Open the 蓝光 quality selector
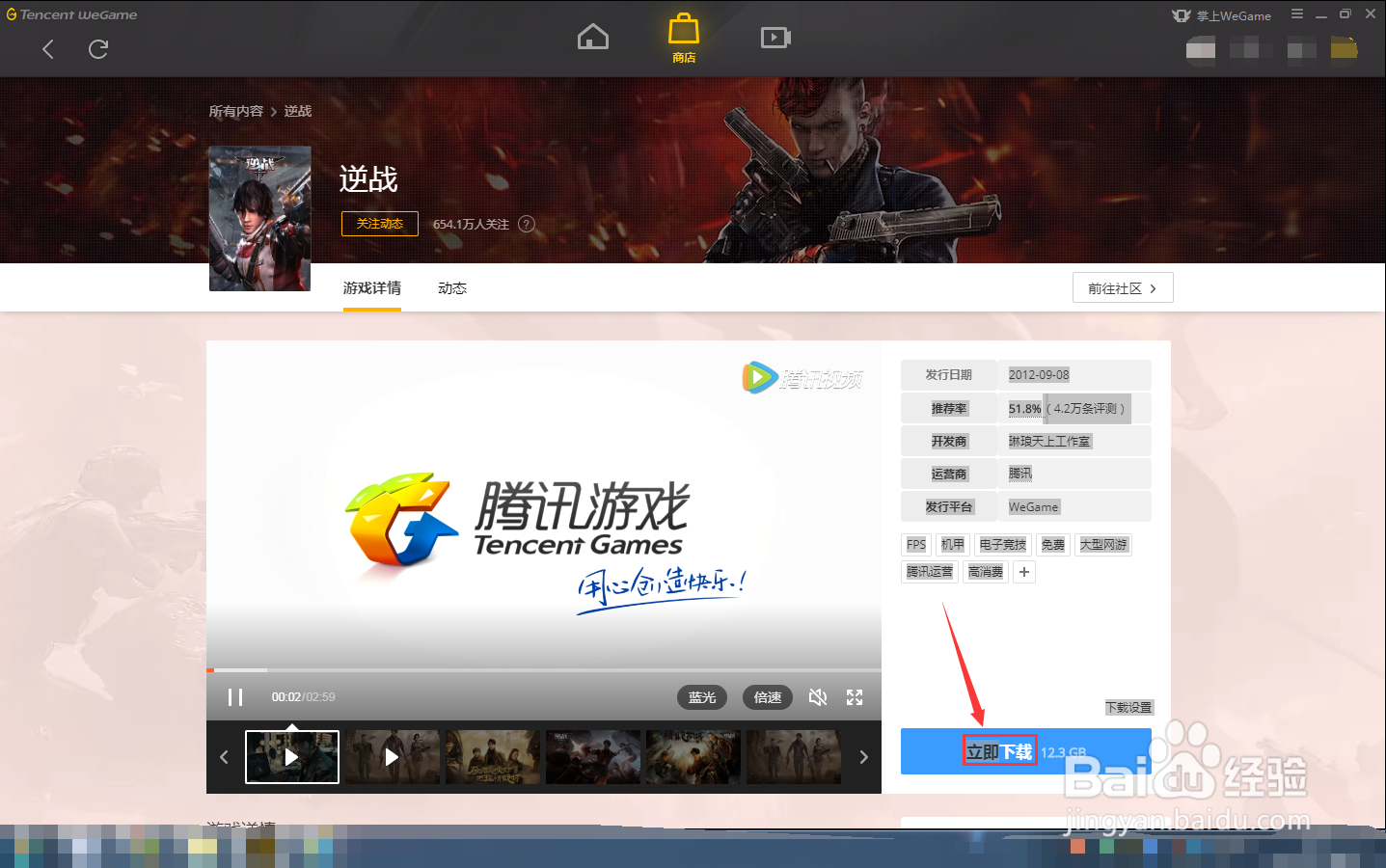Viewport: 1386px width, 868px height. pos(702,697)
